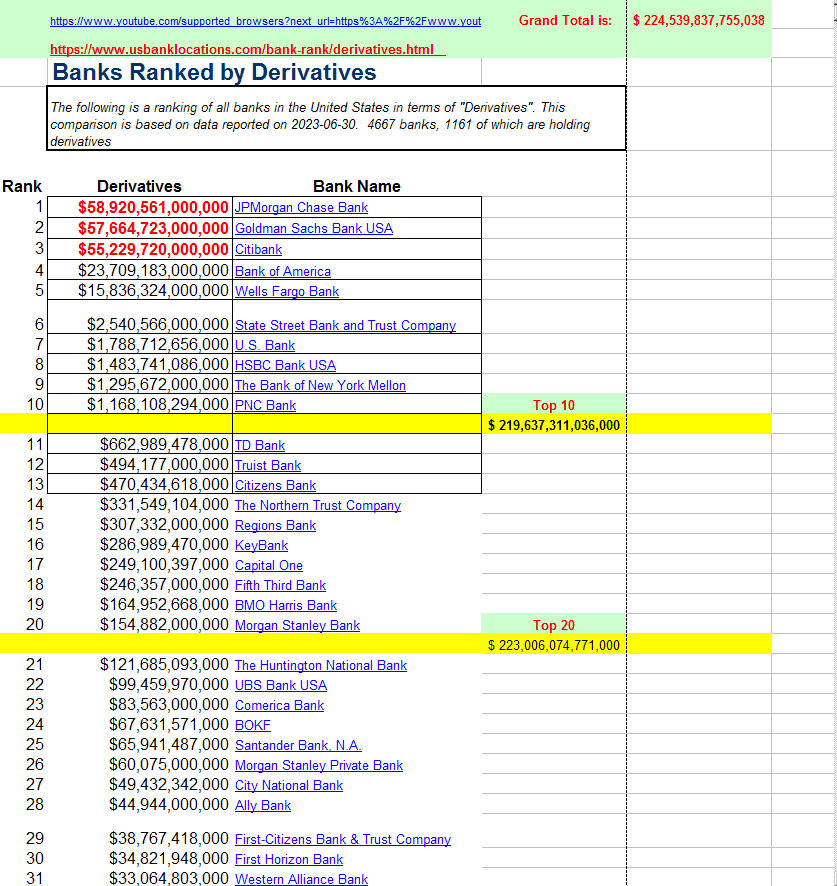This screenshot has width=837, height=886.
Task: Open the Fifth Third Bank link
Action: 280,585
